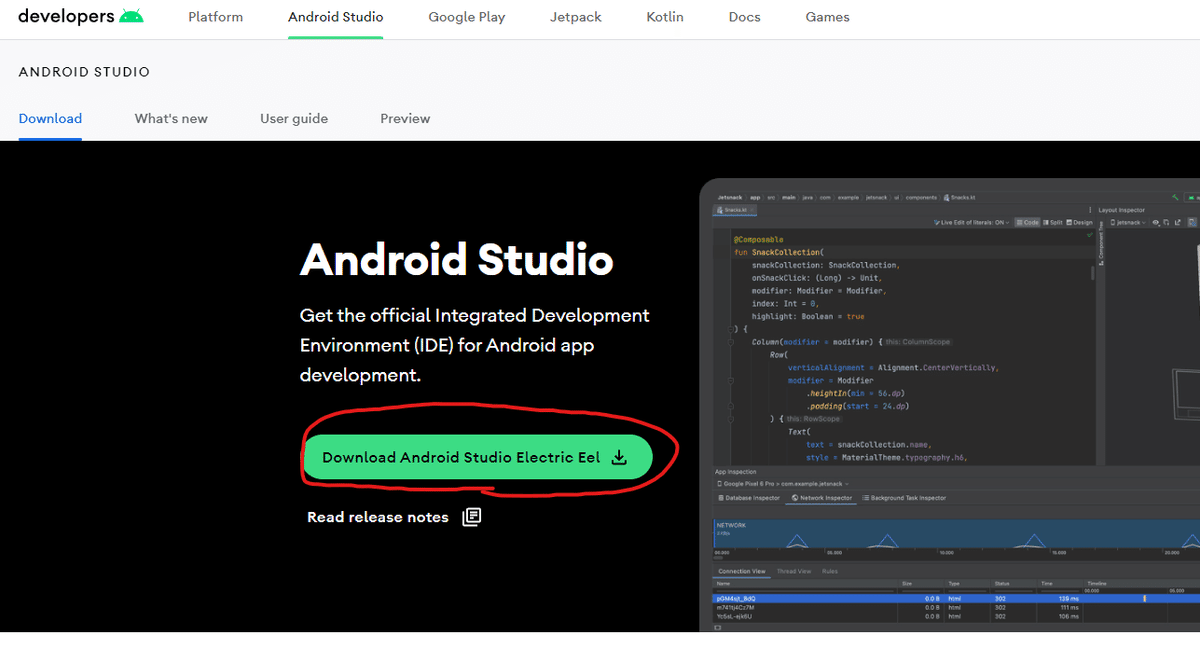Image resolution: width=1200 pixels, height=649 pixels.
Task: Switch to the Download tab
Action: click(x=50, y=118)
